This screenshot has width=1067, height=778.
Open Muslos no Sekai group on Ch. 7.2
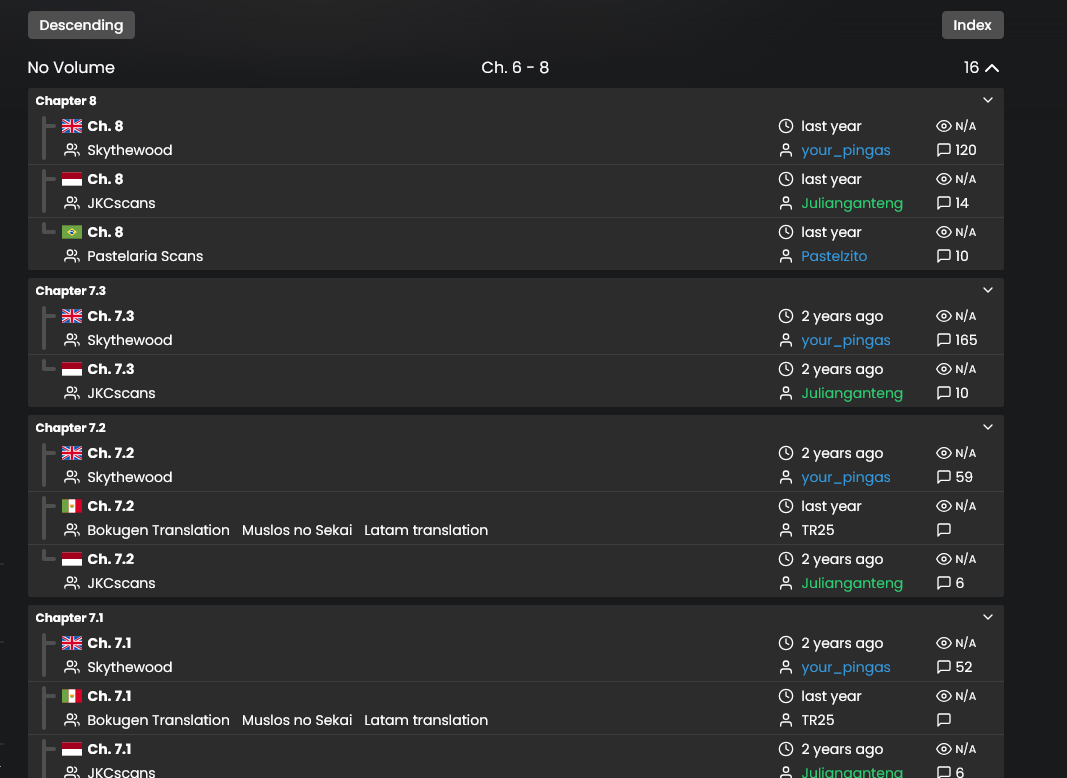click(x=297, y=530)
